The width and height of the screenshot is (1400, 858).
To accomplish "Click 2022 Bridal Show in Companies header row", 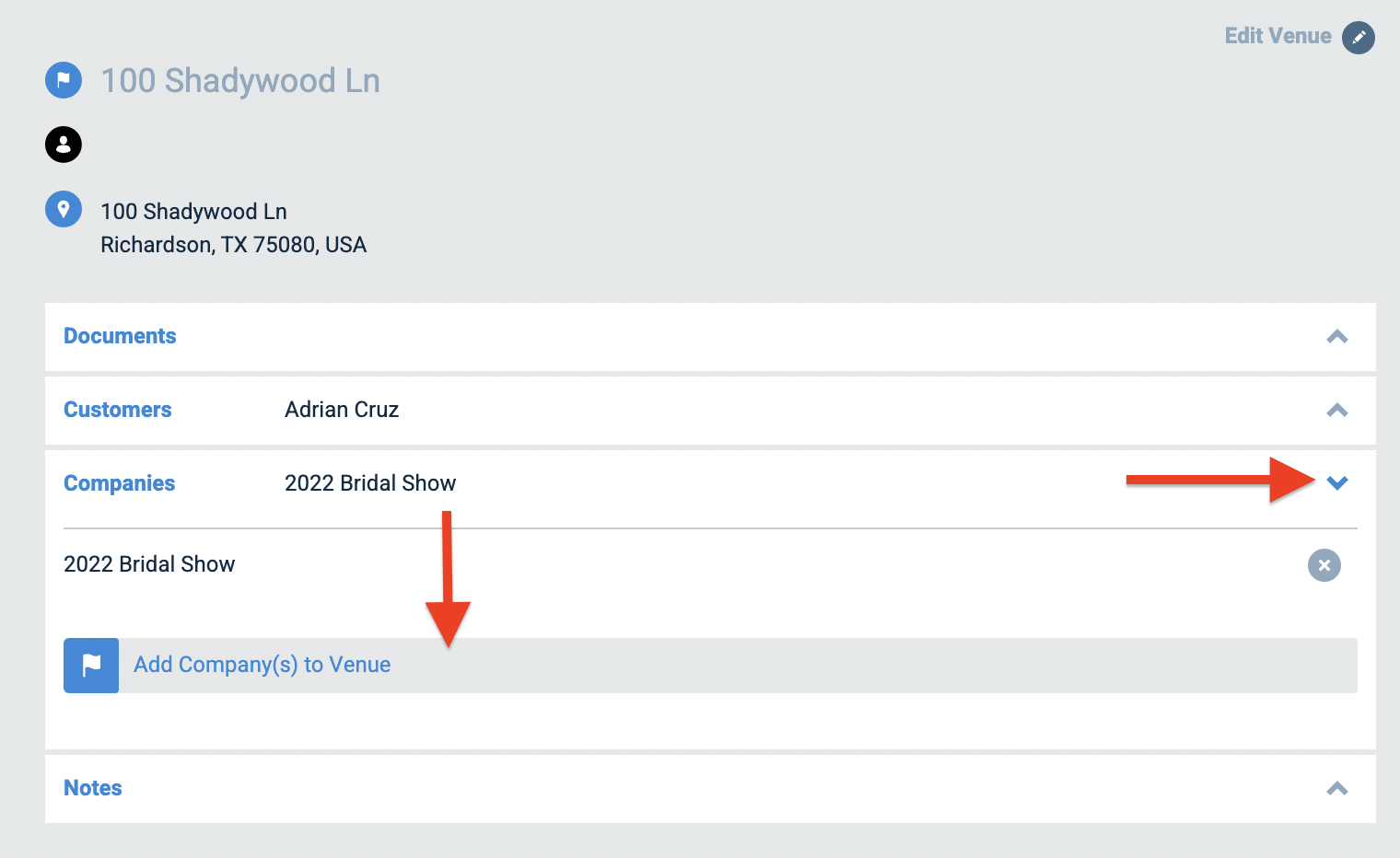I will coord(370,483).
